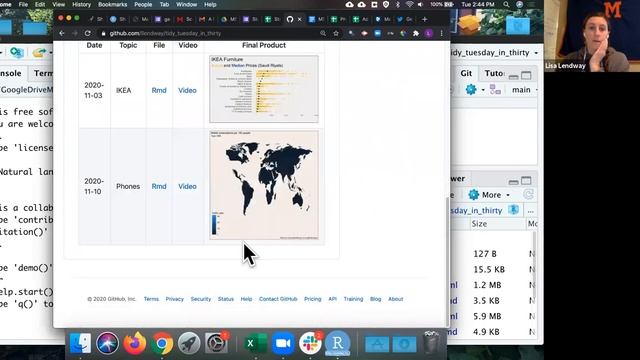Image resolution: width=640 pixels, height=360 pixels.
Task: Click the Spotlight search icon in menu bar
Action: click(506, 4)
